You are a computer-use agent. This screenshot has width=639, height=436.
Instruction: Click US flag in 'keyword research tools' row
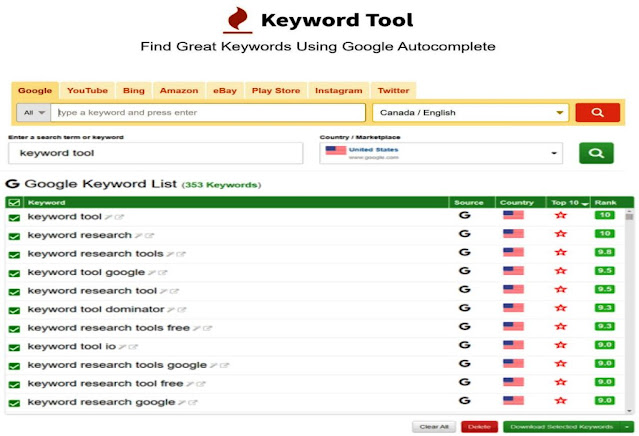(x=513, y=252)
